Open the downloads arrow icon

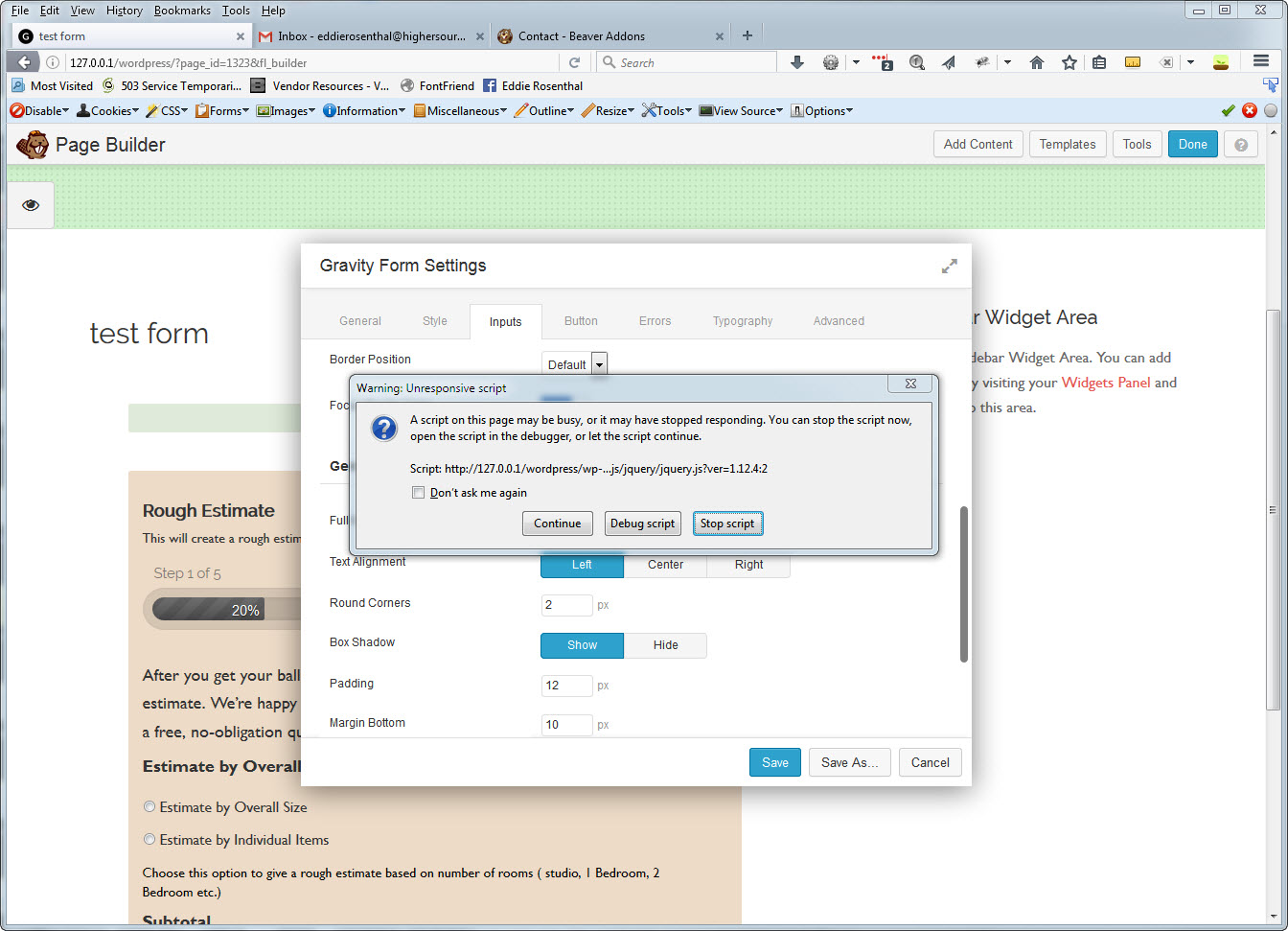pos(796,62)
